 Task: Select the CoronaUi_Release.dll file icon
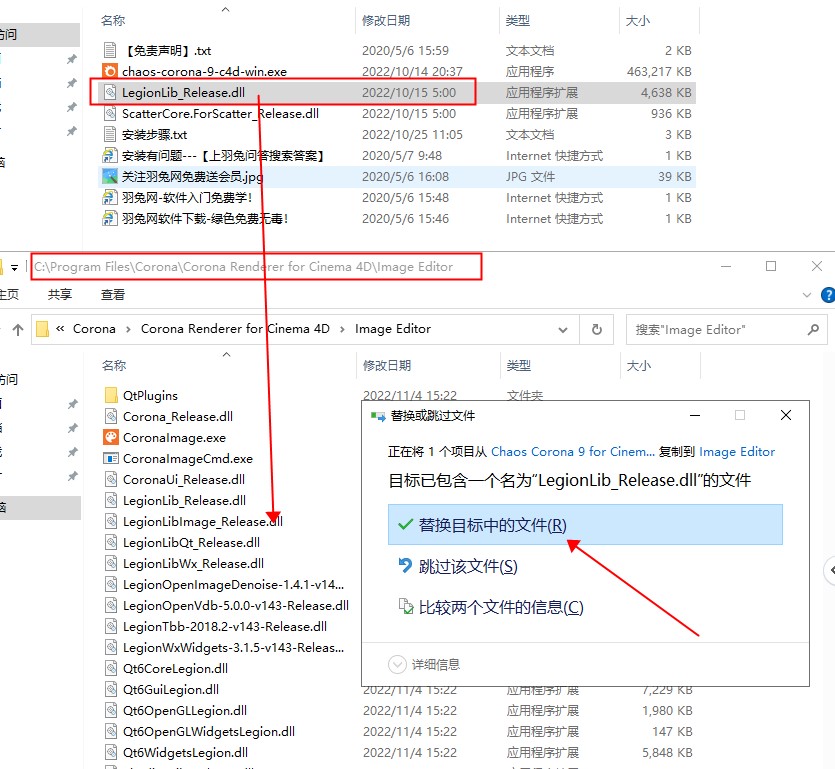[x=111, y=479]
